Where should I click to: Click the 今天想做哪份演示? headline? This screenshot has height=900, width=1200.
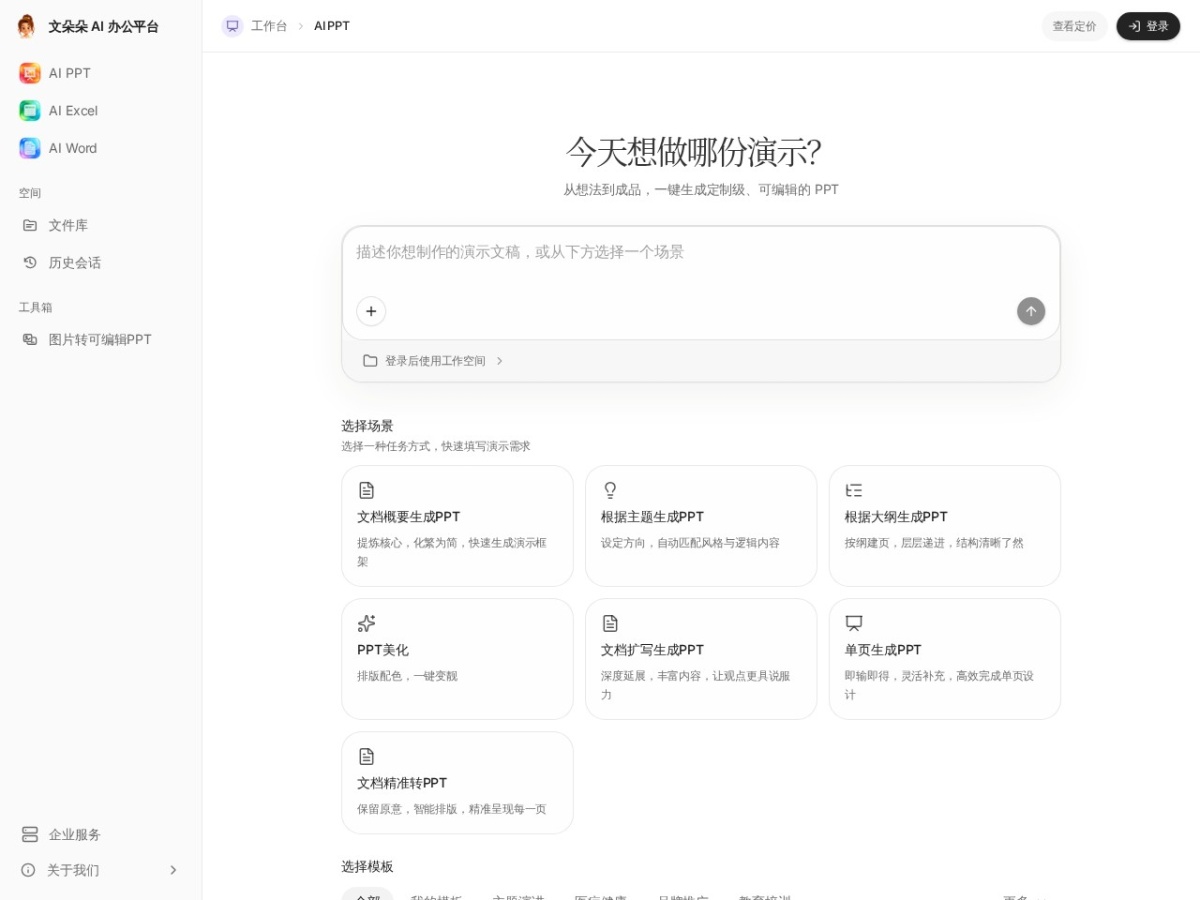pos(694,152)
